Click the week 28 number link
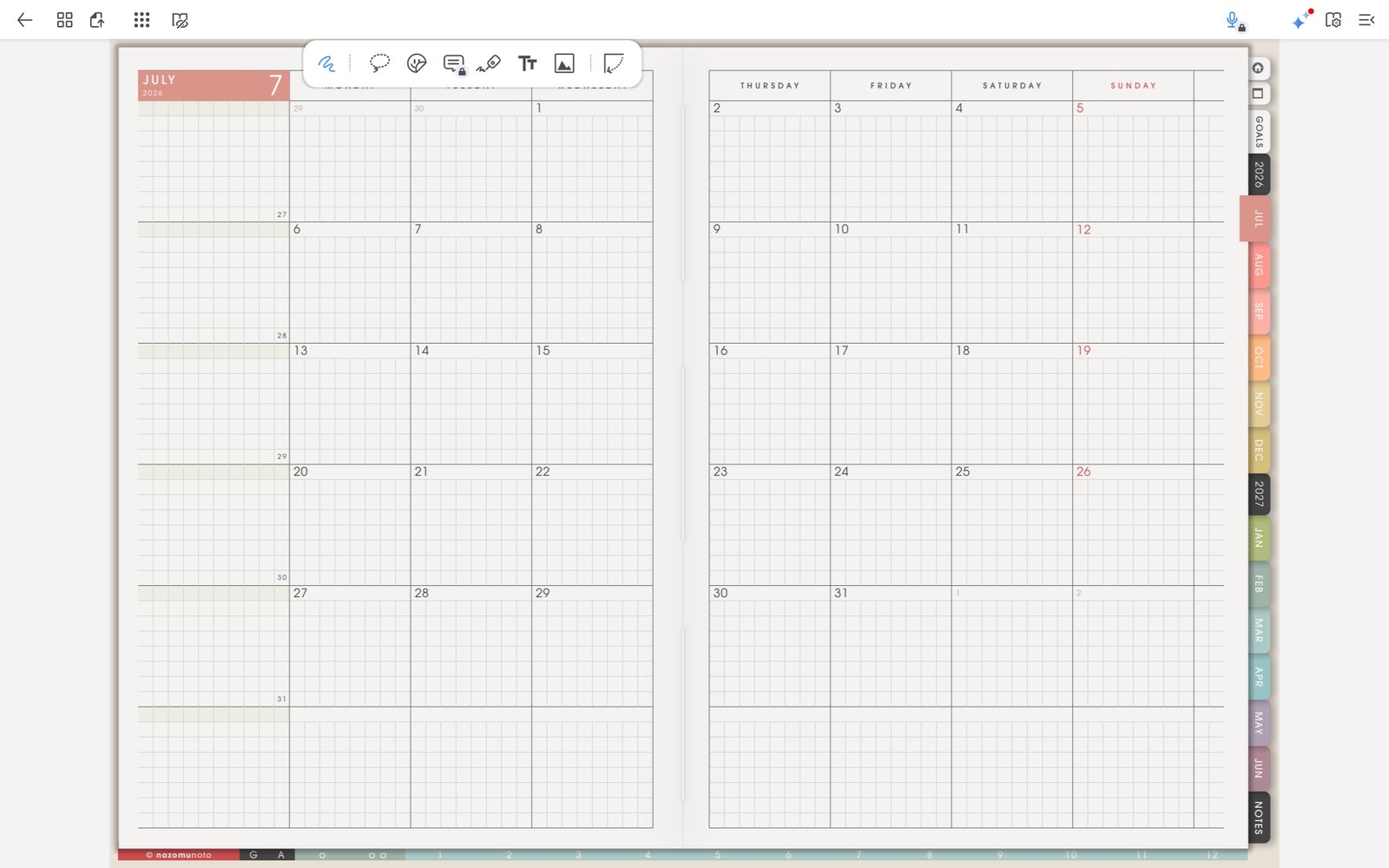1389x868 pixels. click(x=281, y=335)
